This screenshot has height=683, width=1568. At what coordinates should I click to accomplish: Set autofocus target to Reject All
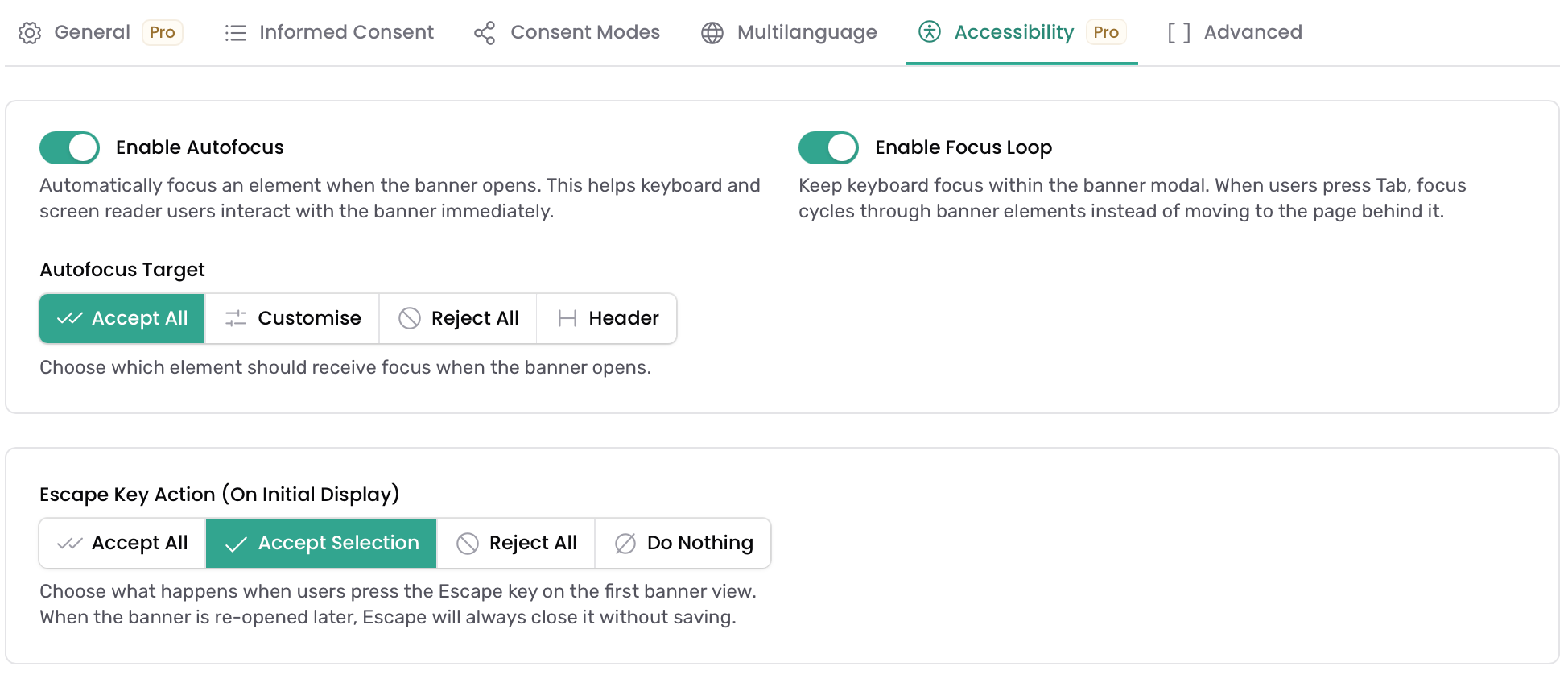click(458, 318)
